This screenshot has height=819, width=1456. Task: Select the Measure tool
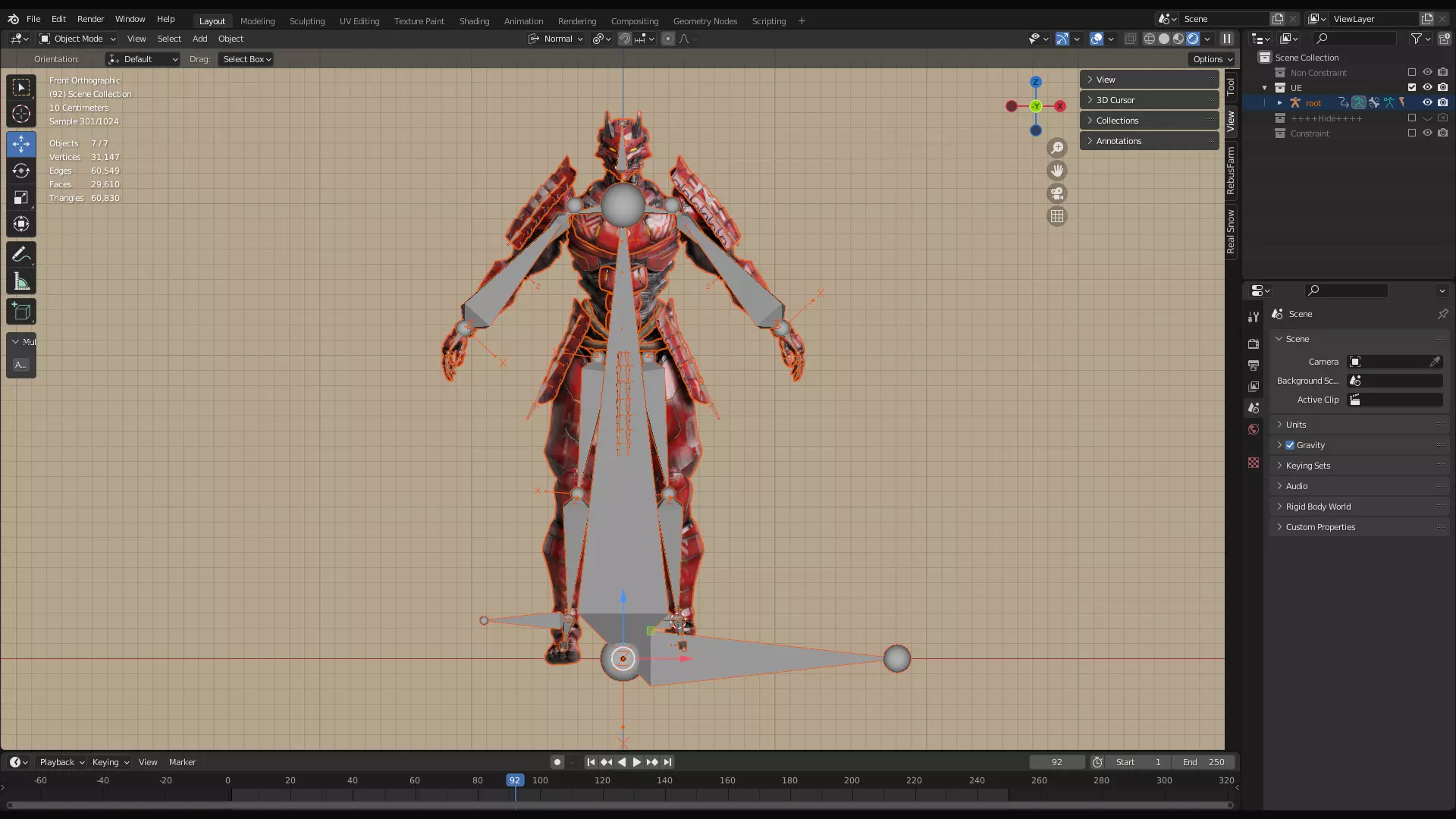click(x=21, y=282)
